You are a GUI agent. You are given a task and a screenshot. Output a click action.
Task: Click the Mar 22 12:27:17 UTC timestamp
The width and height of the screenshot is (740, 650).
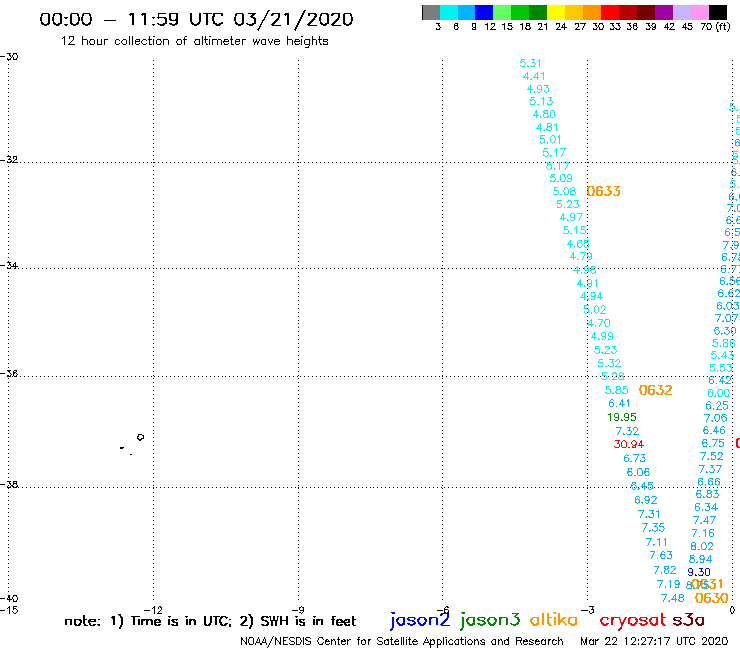[654, 641]
